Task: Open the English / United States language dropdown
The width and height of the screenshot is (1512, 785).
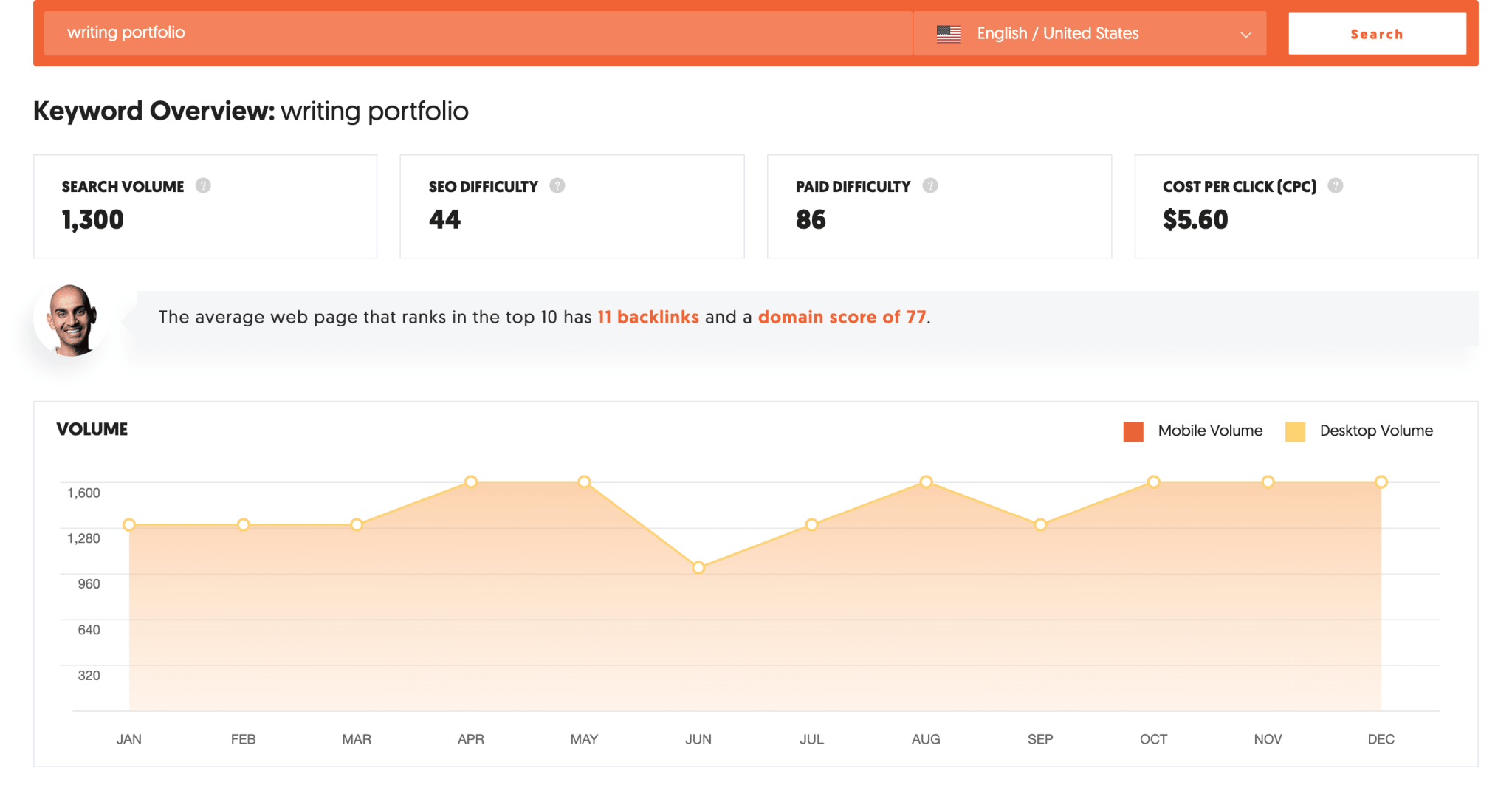Action: [x=1056, y=33]
